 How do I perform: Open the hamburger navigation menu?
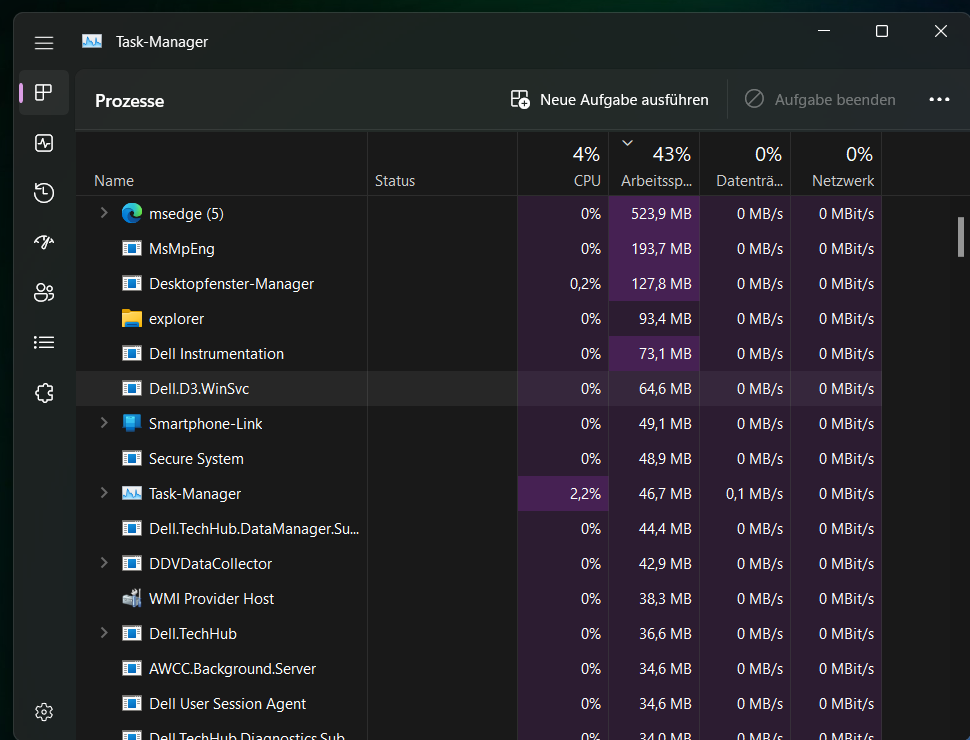[x=43, y=43]
